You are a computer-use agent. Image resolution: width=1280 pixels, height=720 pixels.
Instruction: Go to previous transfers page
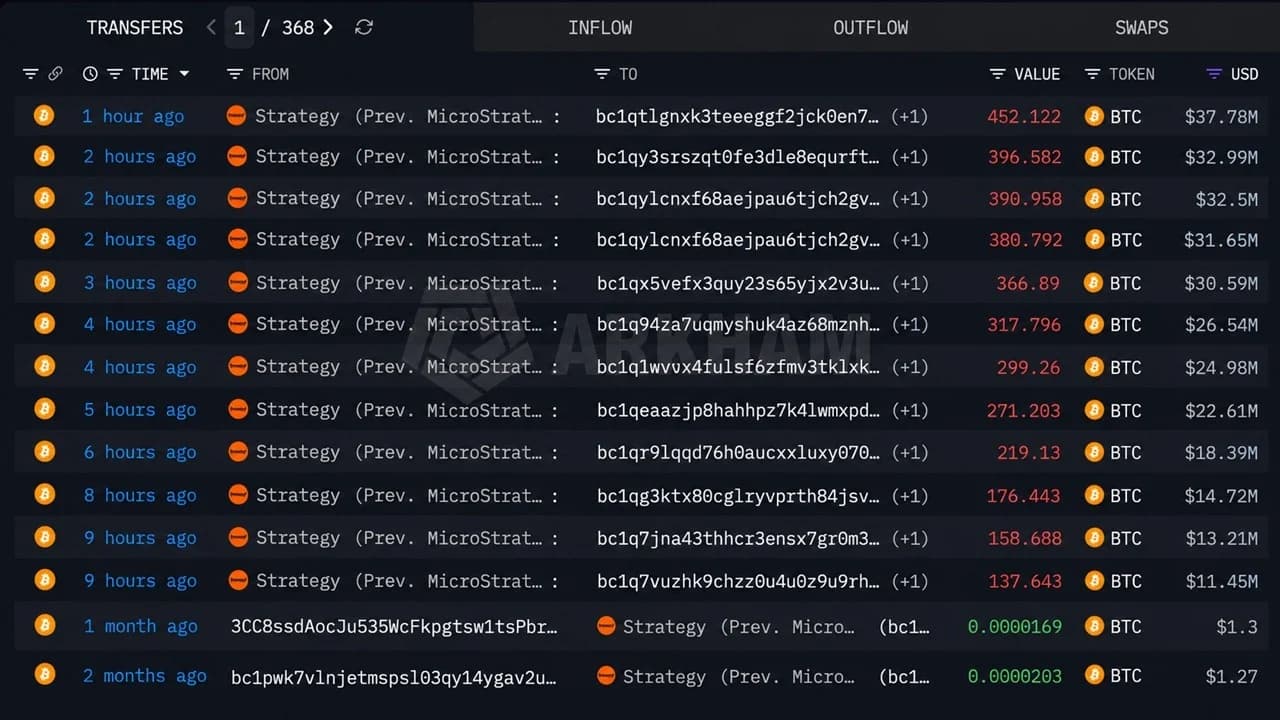point(211,28)
